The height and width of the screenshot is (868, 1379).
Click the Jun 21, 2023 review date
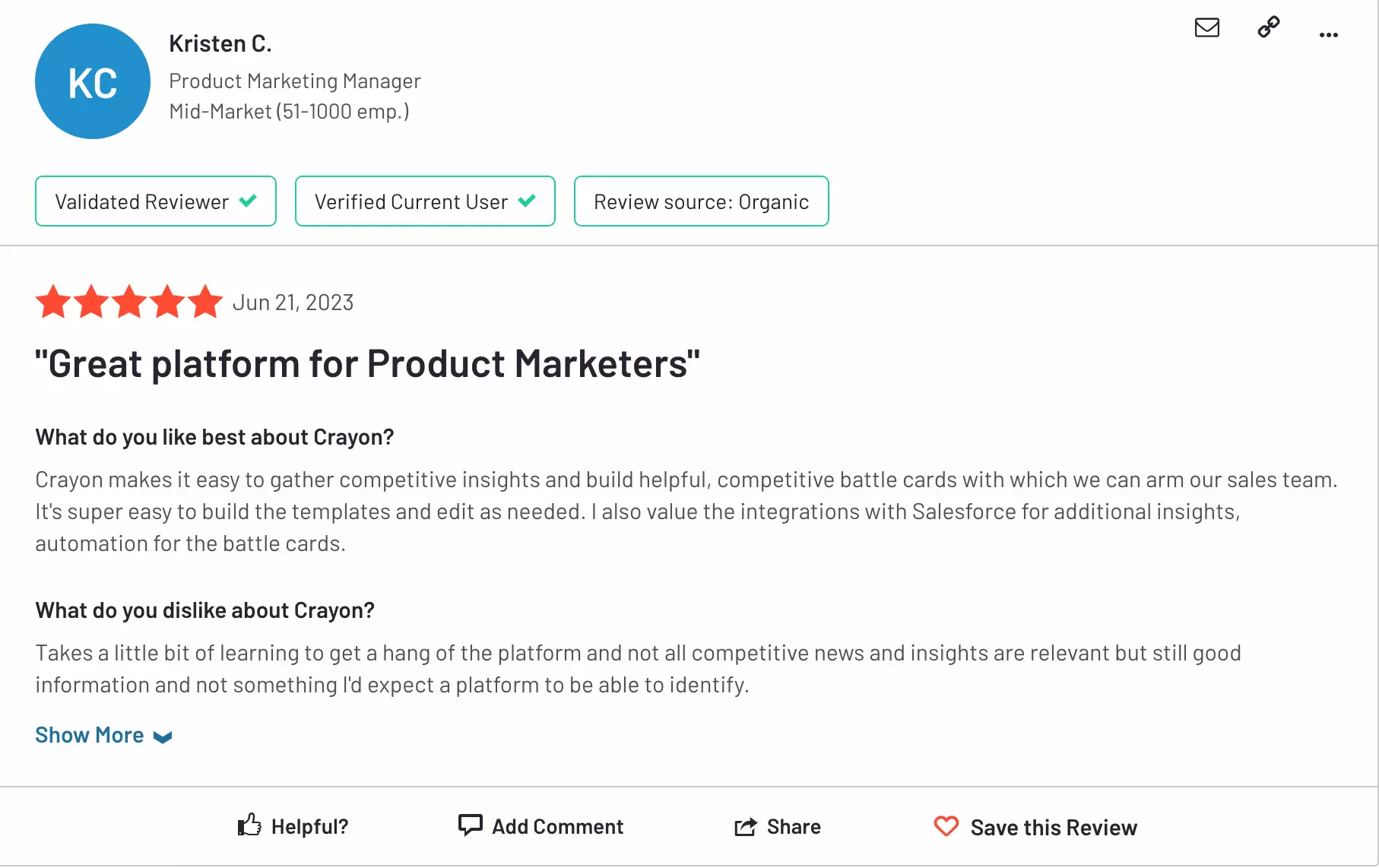coord(293,303)
